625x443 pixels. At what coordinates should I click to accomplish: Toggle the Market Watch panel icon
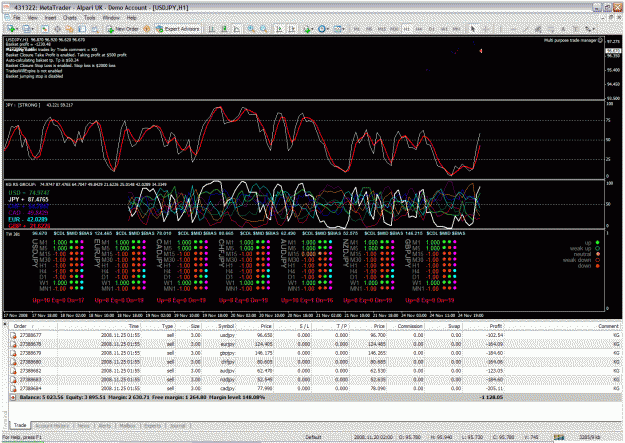tap(45, 29)
